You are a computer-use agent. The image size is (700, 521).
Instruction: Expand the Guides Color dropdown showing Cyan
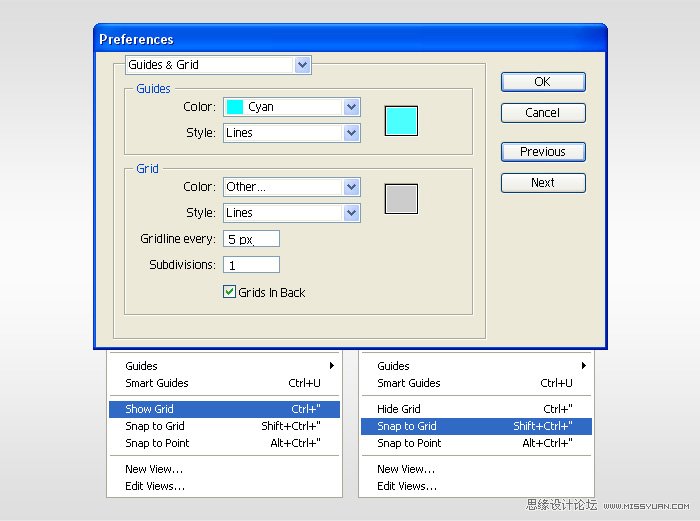coord(351,107)
